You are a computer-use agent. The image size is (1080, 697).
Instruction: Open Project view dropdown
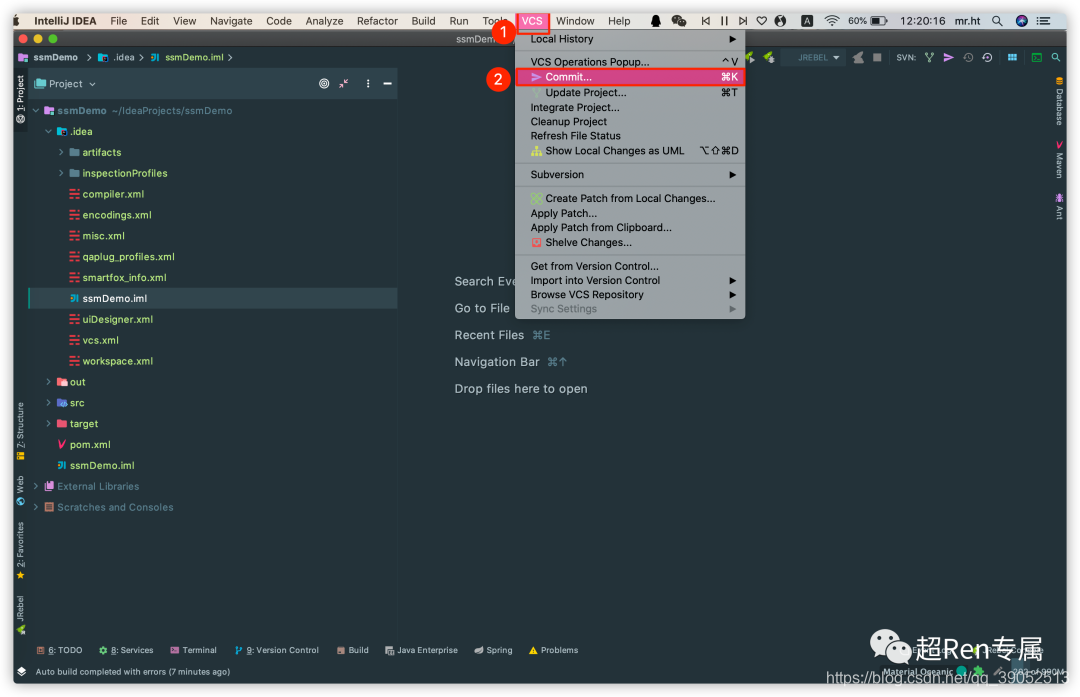click(65, 84)
